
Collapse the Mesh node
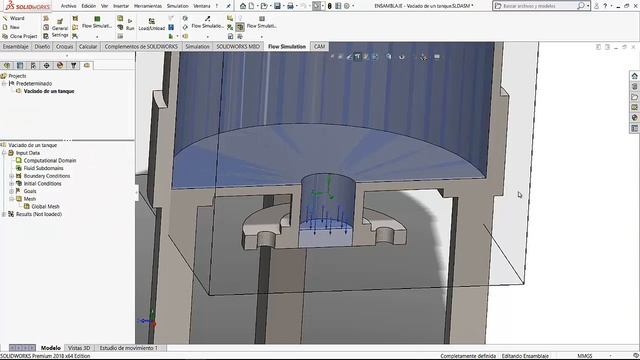(x=11, y=199)
